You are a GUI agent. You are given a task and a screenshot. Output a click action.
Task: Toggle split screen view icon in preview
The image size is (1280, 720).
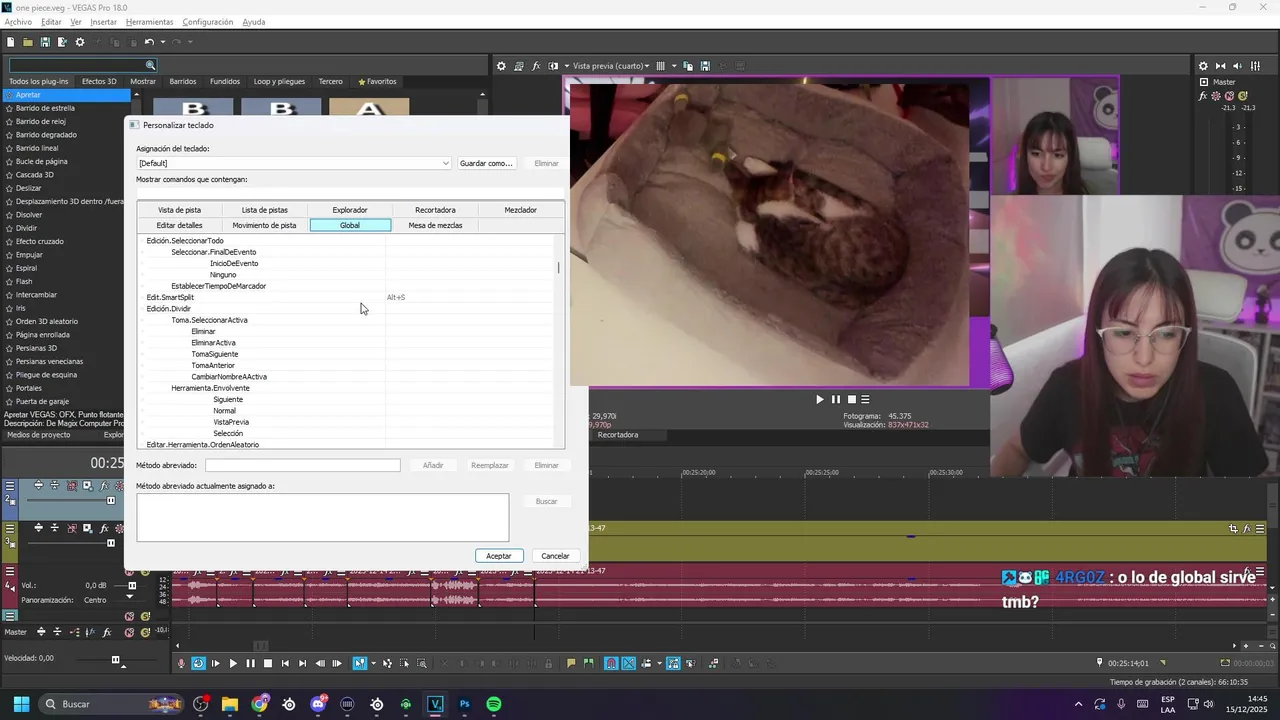(x=553, y=66)
